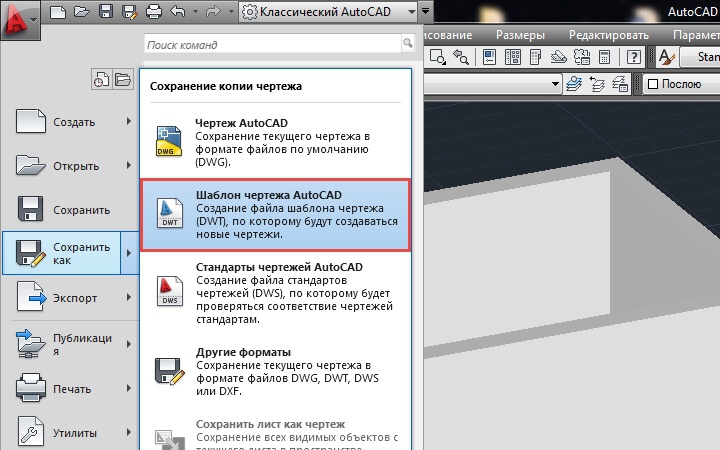Choose Чертеж AutoCAD DWG save option
Viewport: 720px width, 450px height.
pyautogui.click(x=276, y=142)
